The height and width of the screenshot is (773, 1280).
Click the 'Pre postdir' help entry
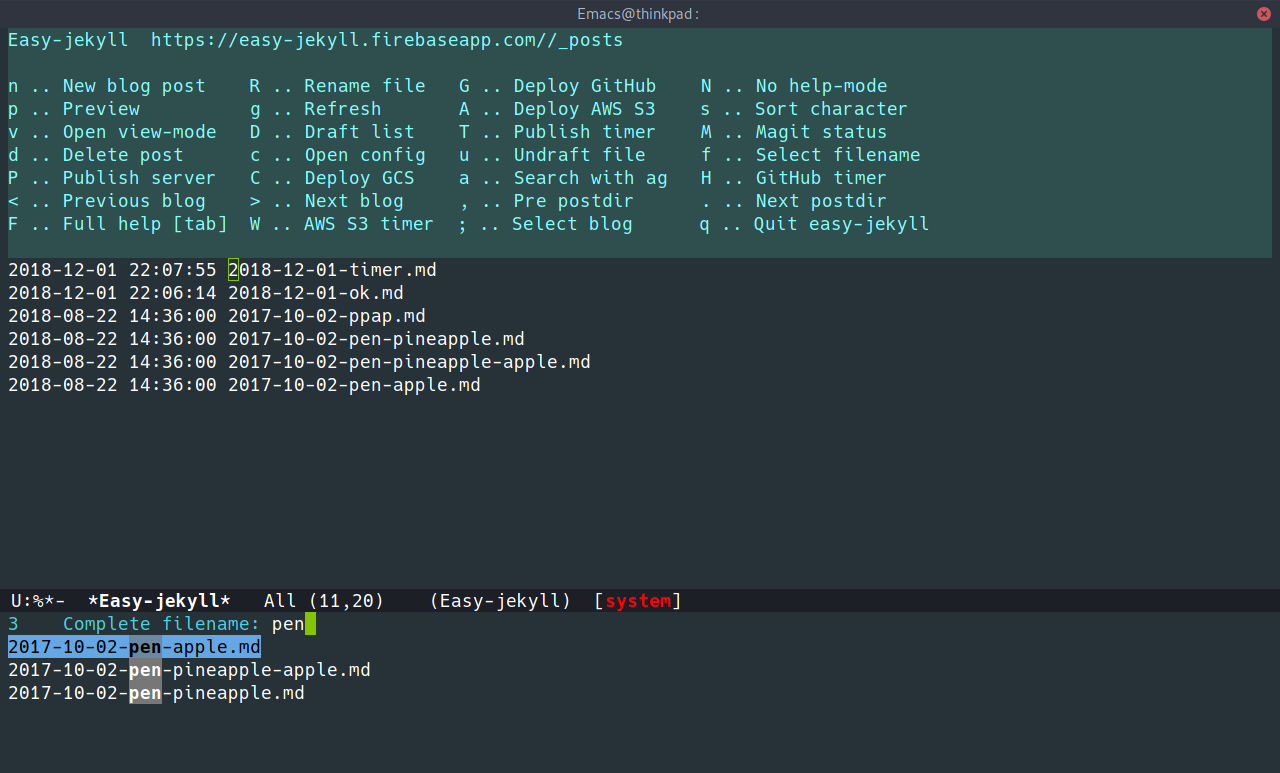[546, 201]
